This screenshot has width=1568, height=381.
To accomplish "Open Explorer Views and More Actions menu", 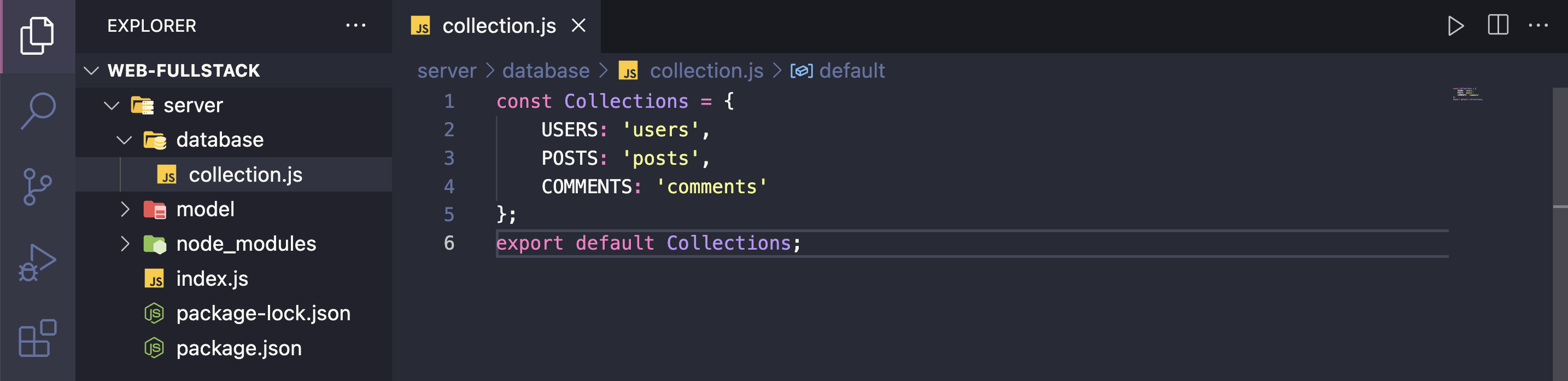I will coord(355,26).
